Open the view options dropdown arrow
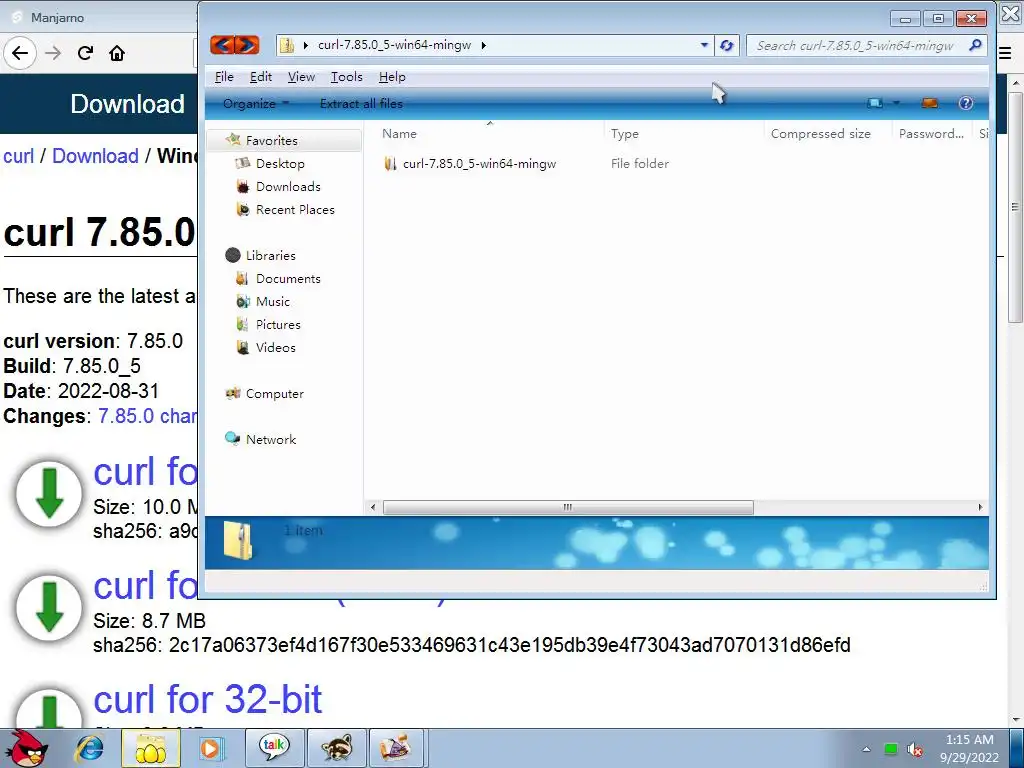1024x768 pixels. pyautogui.click(x=896, y=103)
